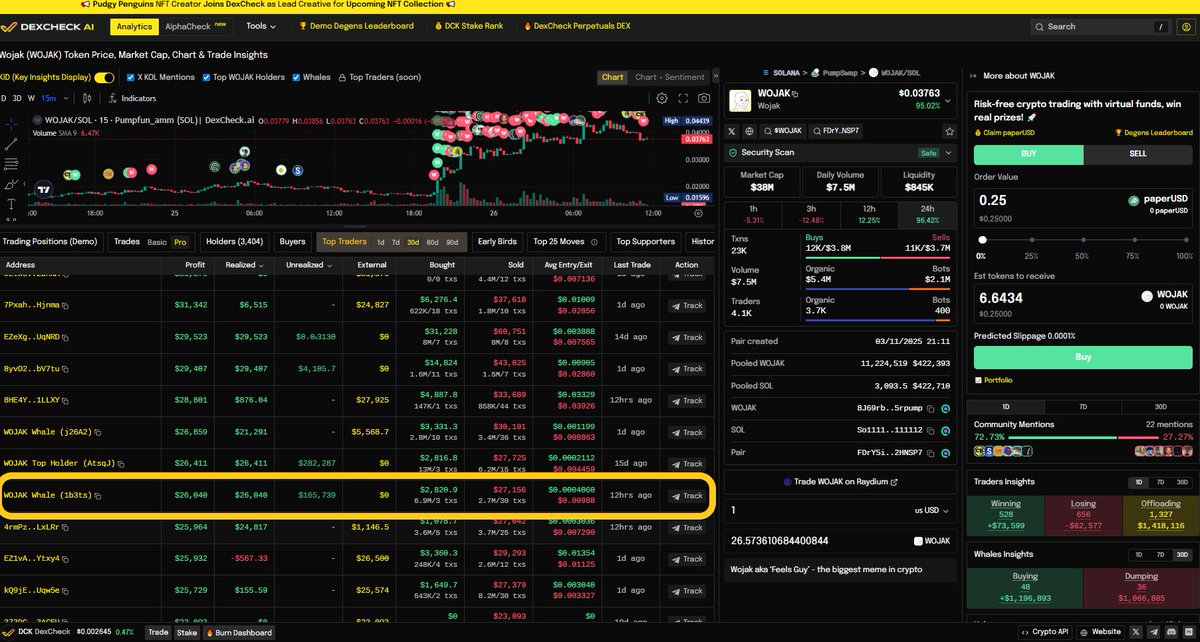This screenshot has width=1200, height=642.
Task: Open explorer icon for WOJAK address row
Action: pyautogui.click(x=945, y=408)
